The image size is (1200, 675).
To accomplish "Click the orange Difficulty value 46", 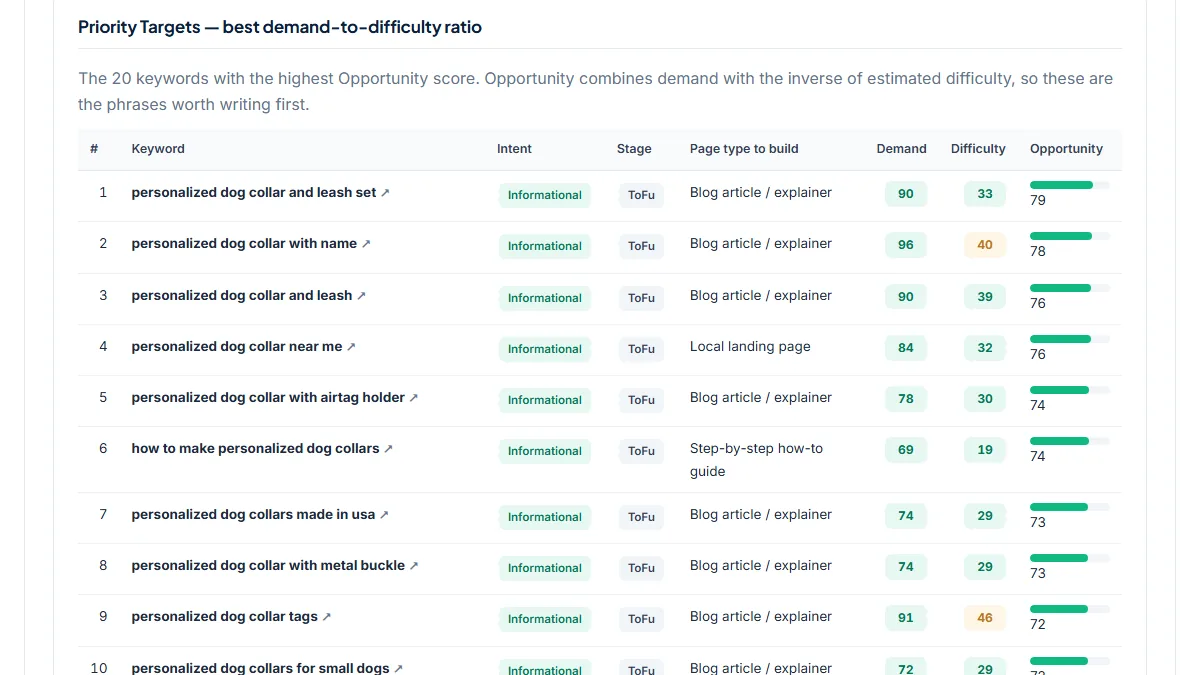I will [985, 618].
